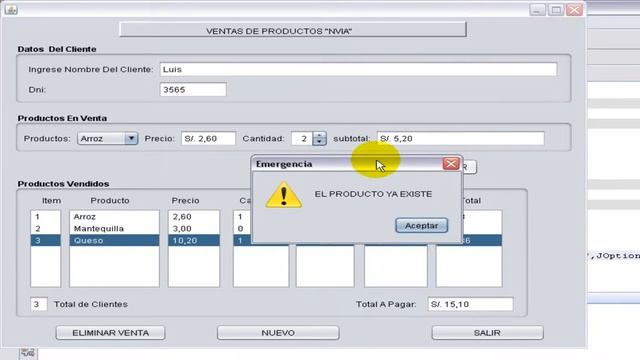Click the ELIMINAR VENTA button
The image size is (640, 360).
(111, 333)
